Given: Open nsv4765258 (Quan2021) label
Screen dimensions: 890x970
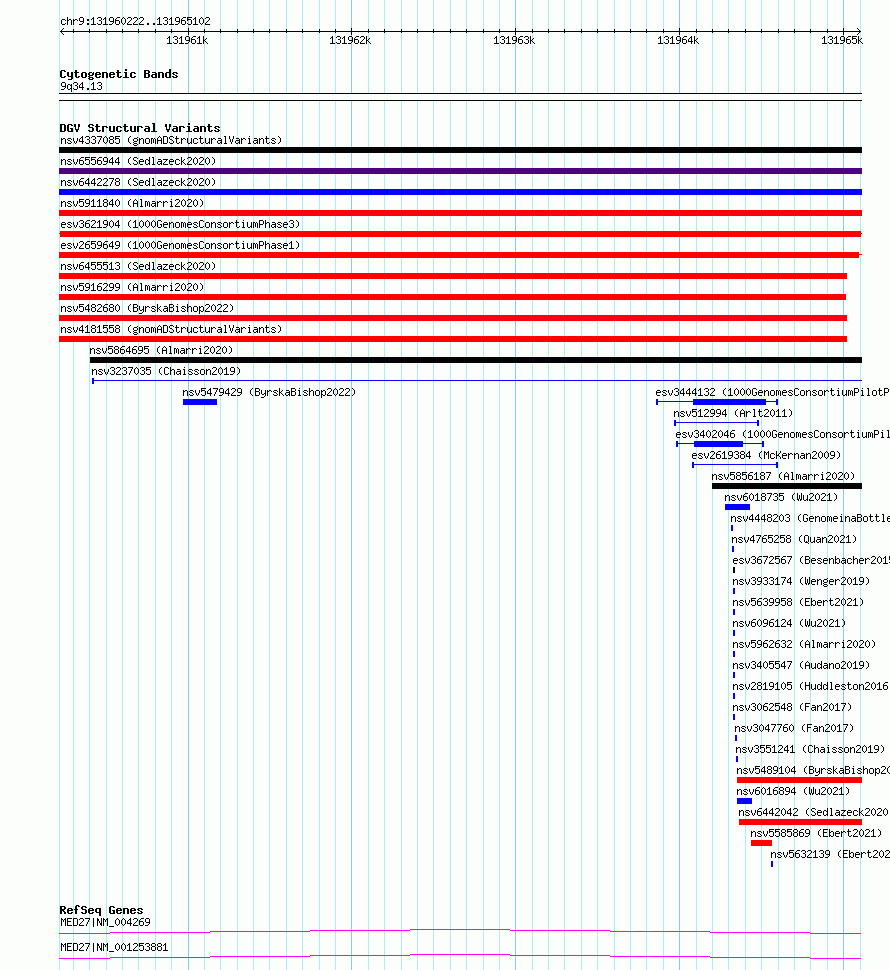Looking at the screenshot, I should click(794, 540).
